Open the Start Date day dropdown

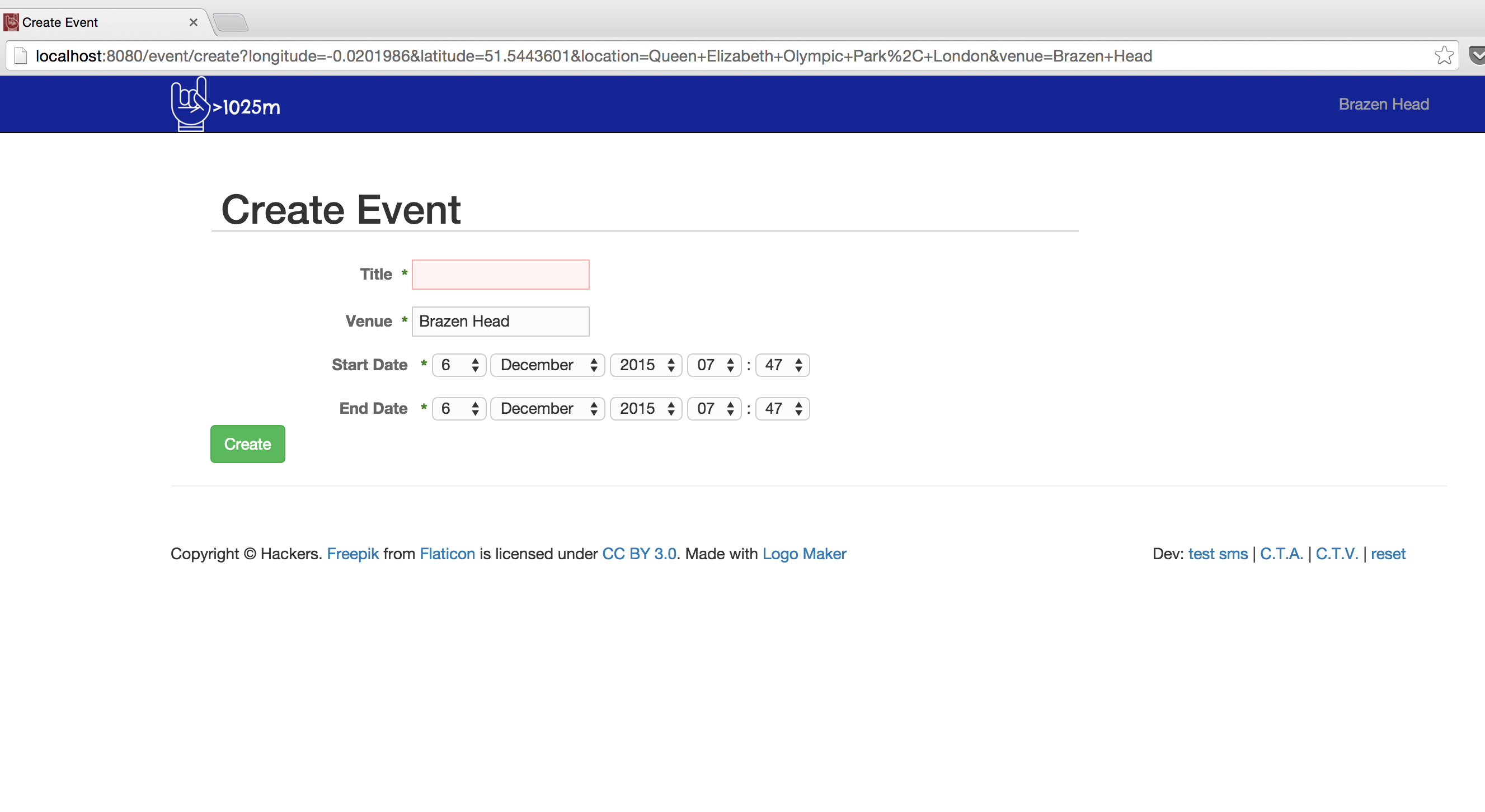point(459,365)
